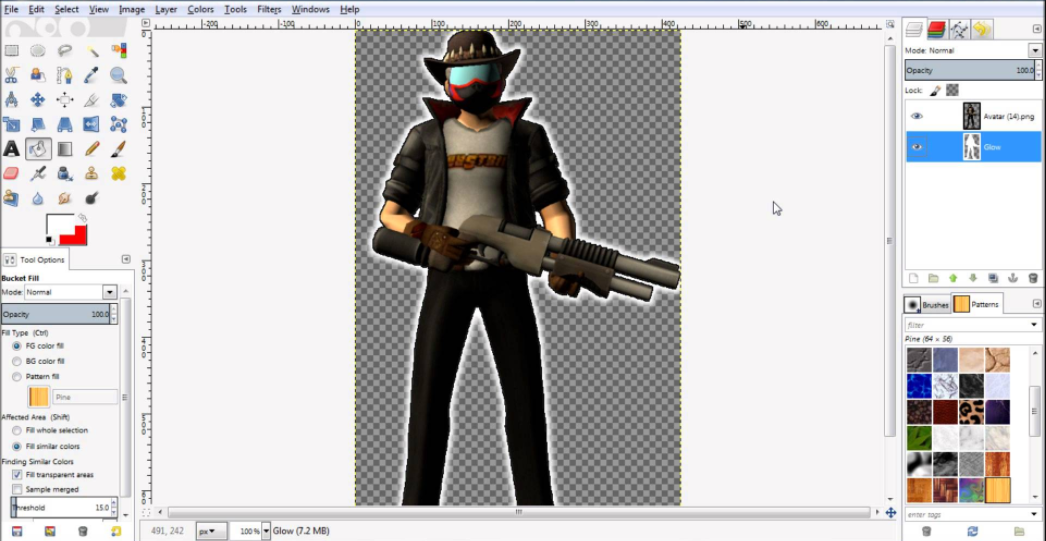Select the Scissors Select tool
1046x541 pixels.
coord(11,75)
